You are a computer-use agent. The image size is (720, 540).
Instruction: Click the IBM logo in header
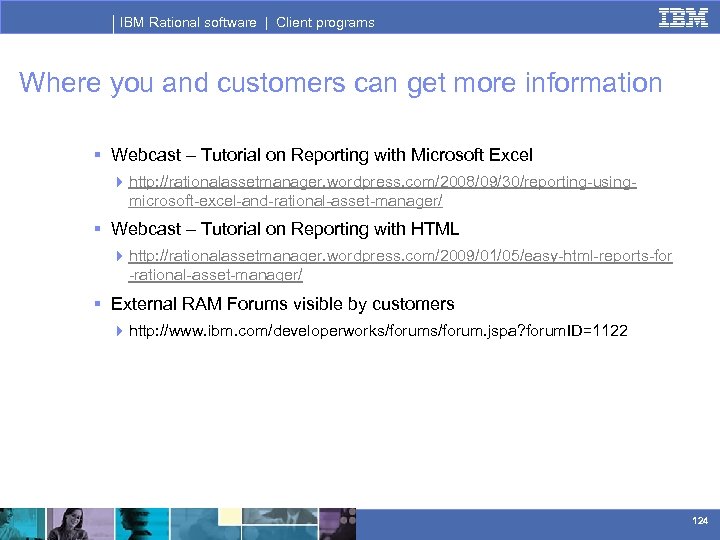pyautogui.click(x=683, y=18)
